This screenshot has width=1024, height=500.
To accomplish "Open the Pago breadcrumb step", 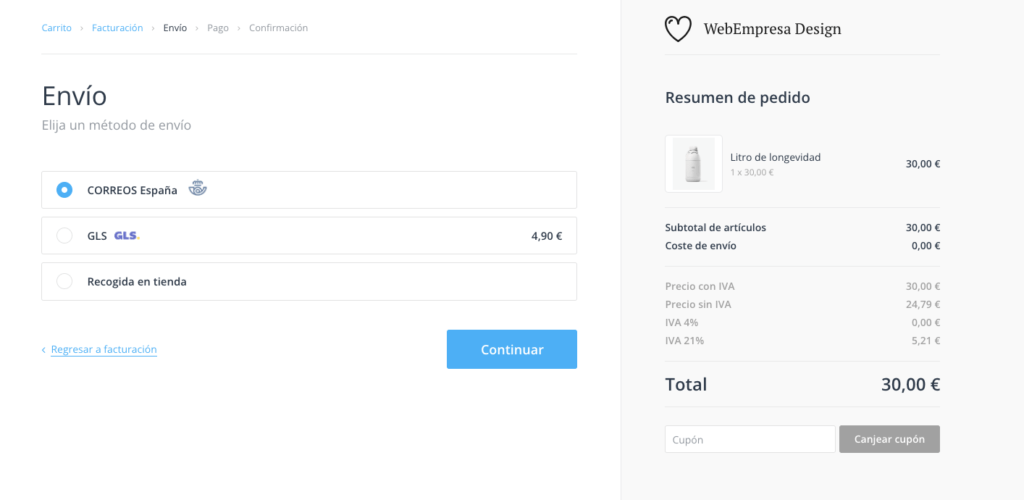I will pyautogui.click(x=218, y=28).
